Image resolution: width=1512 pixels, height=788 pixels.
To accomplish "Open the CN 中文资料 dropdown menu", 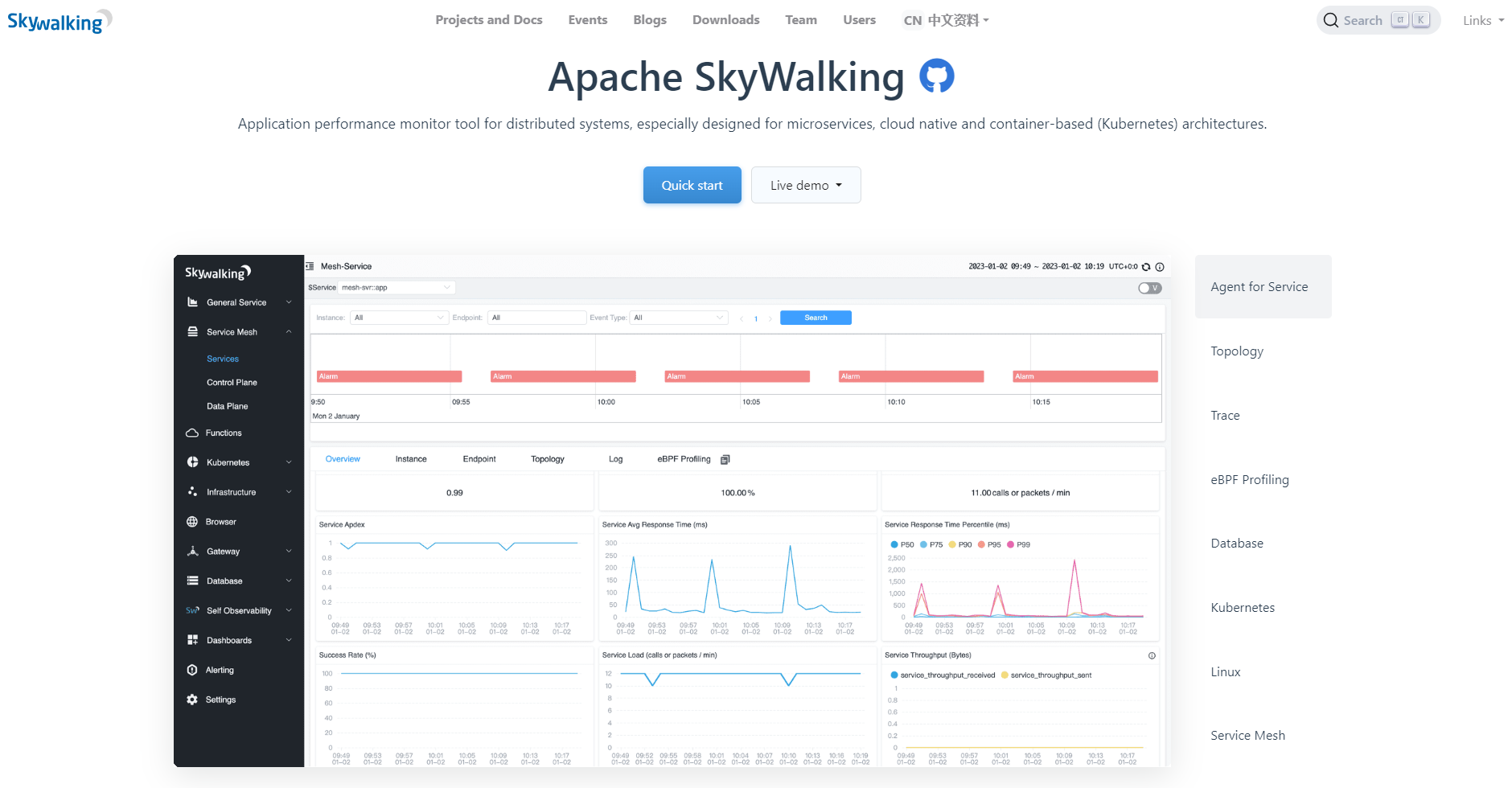I will (x=946, y=21).
